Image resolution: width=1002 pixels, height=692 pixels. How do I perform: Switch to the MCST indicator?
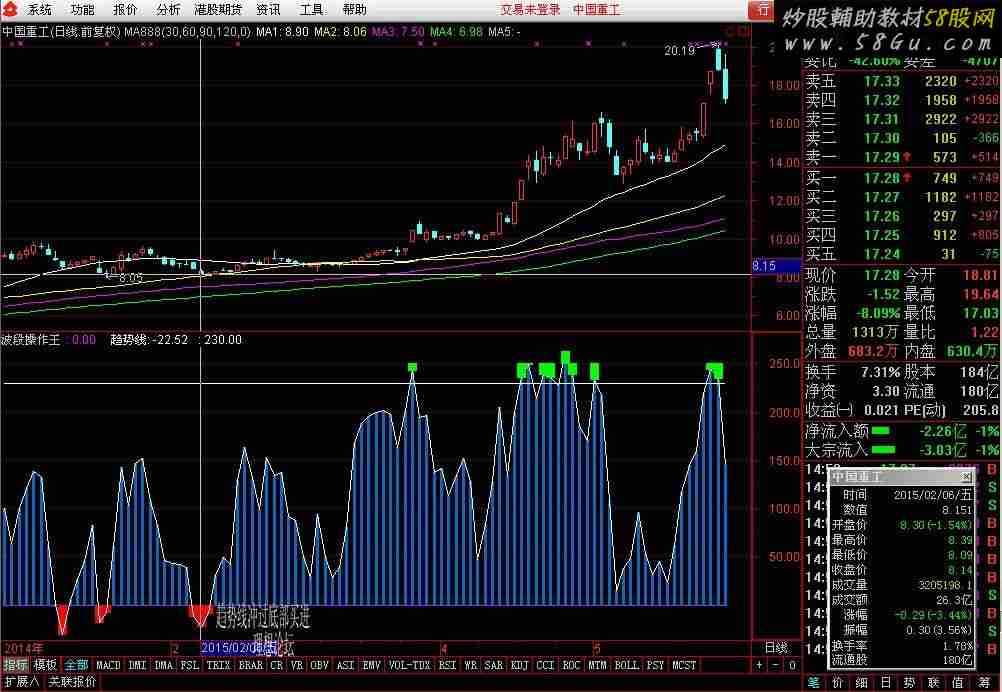click(x=684, y=665)
